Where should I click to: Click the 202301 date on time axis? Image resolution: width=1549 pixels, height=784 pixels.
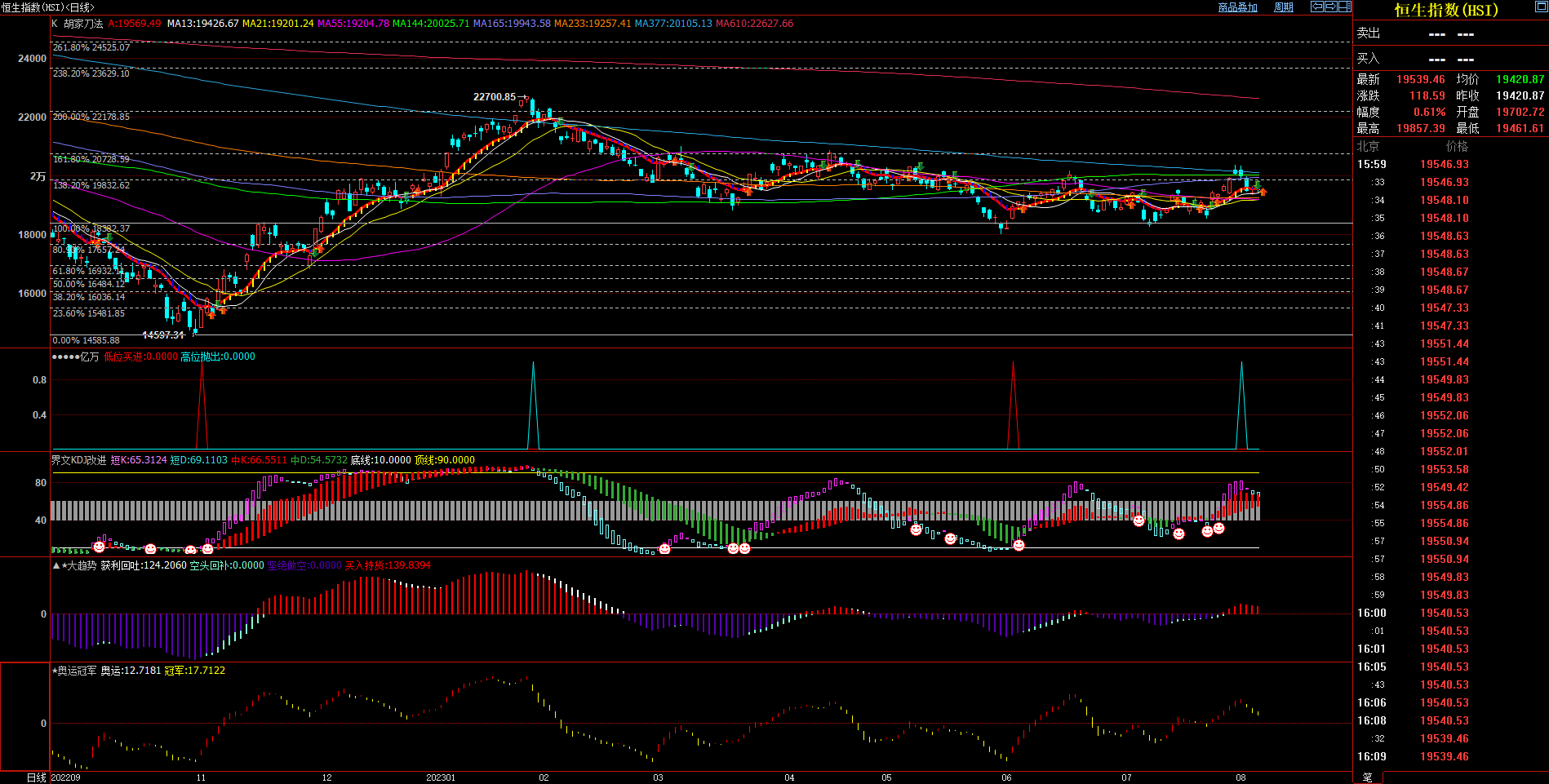[x=441, y=777]
